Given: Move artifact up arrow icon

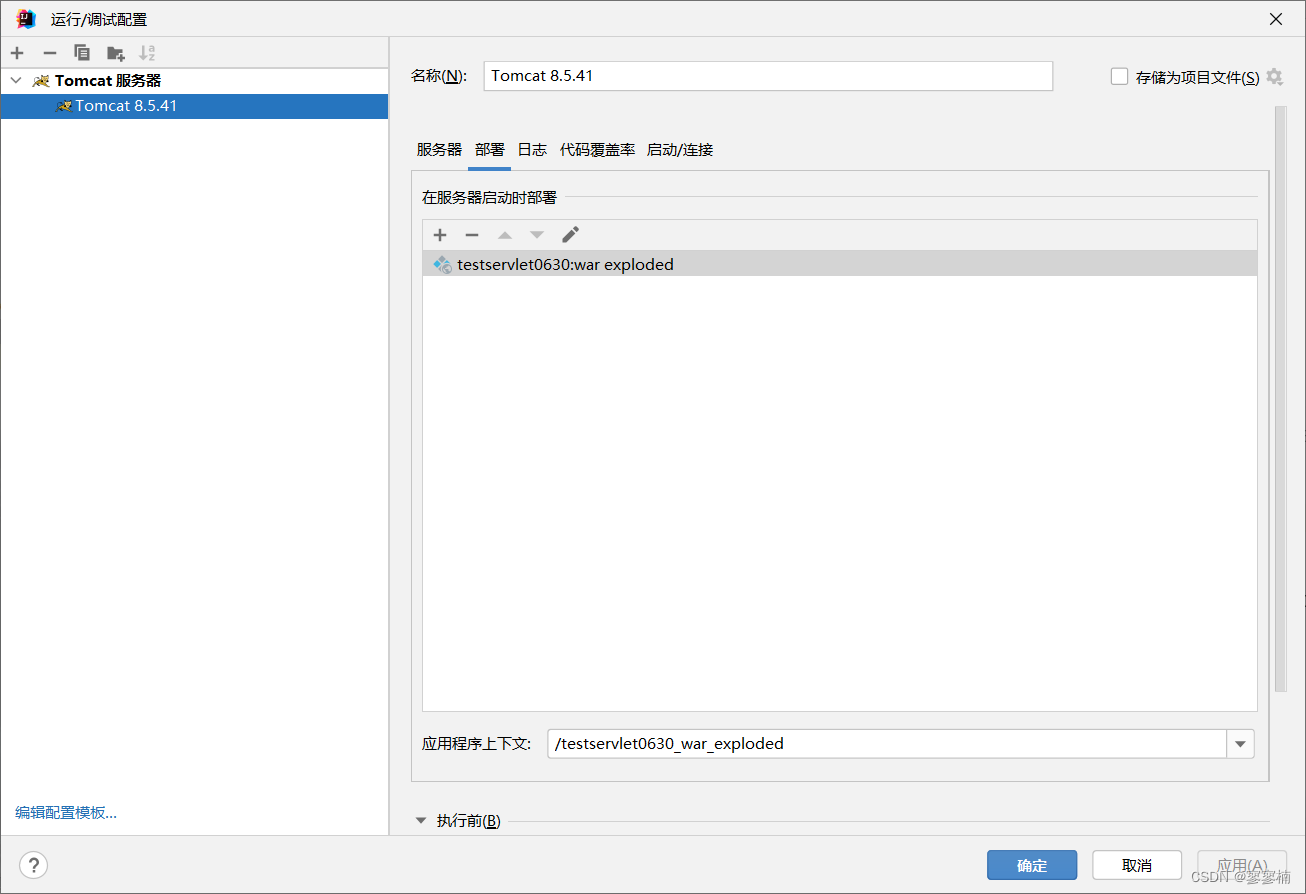Looking at the screenshot, I should 505,235.
